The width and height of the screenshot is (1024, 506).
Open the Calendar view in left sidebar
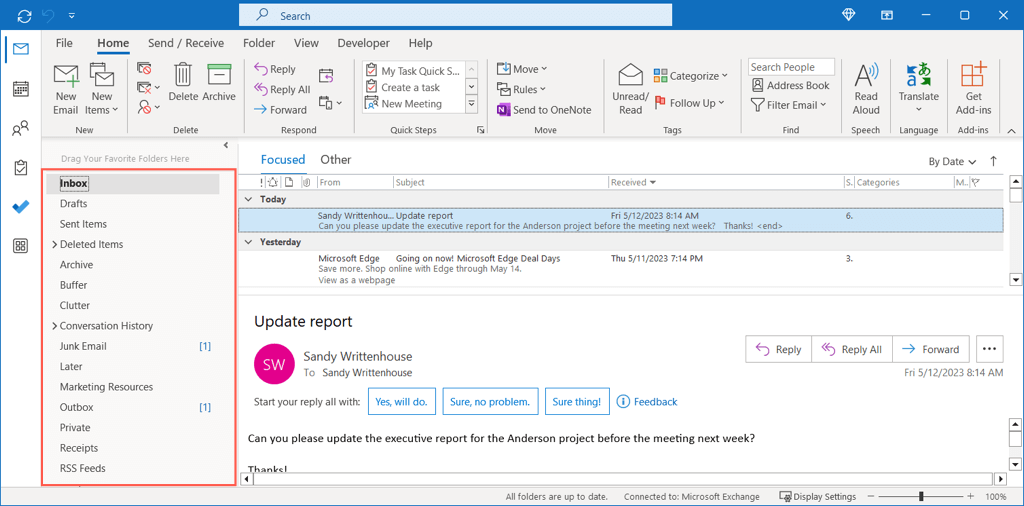21,89
